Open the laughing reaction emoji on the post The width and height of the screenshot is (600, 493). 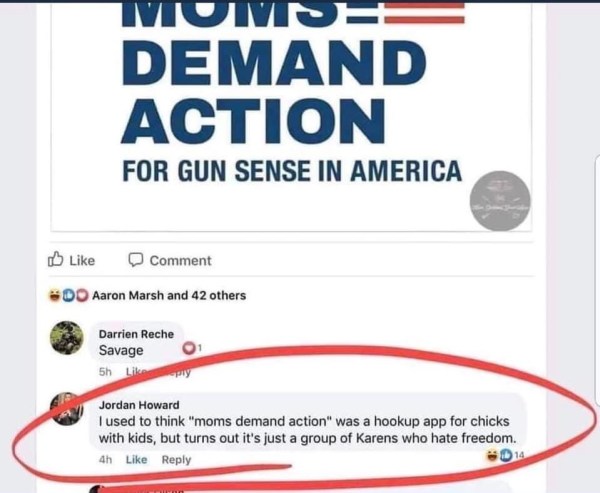[55, 295]
